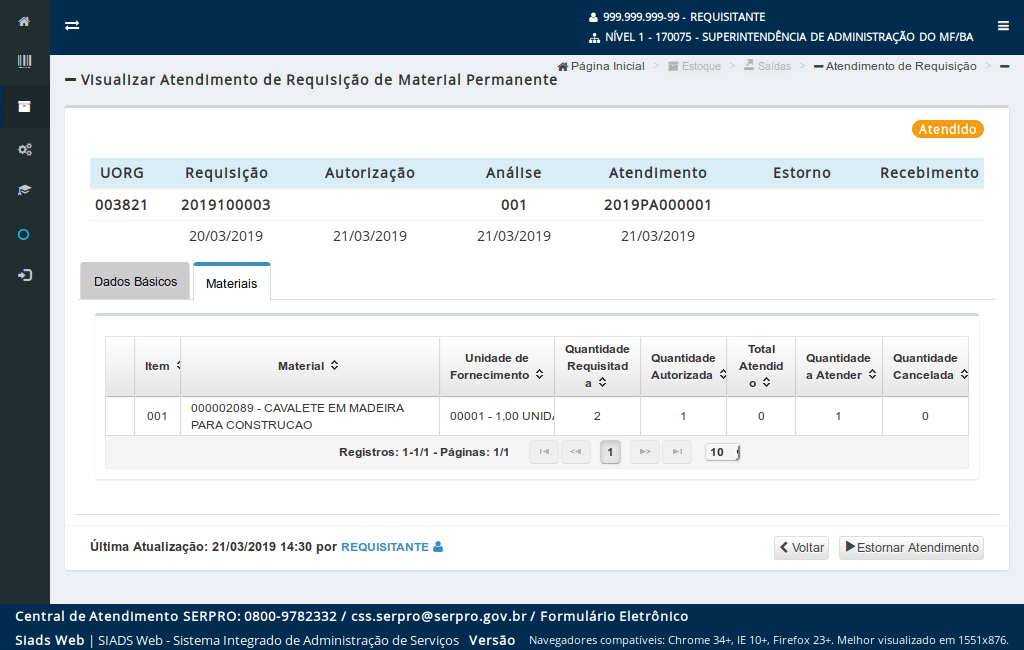1024x650 pixels.
Task: Click material cell CAVALETE EM MADEIRA
Action: (310, 416)
